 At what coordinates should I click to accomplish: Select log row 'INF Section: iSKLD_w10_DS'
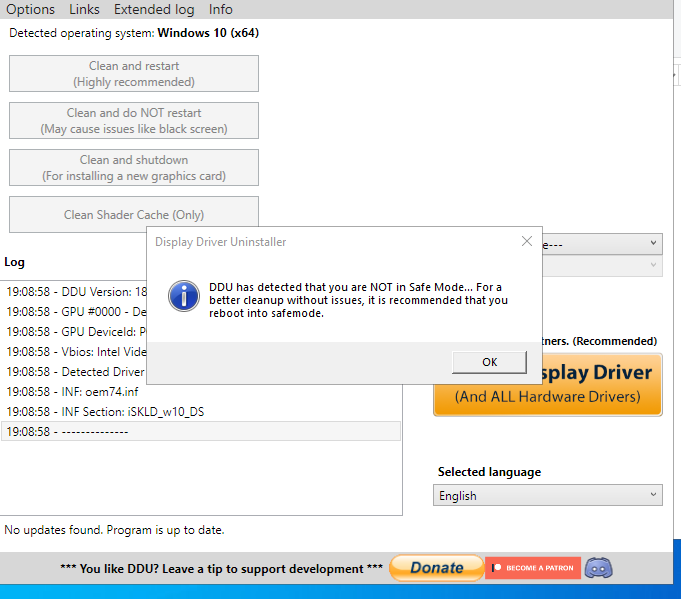click(x=201, y=412)
